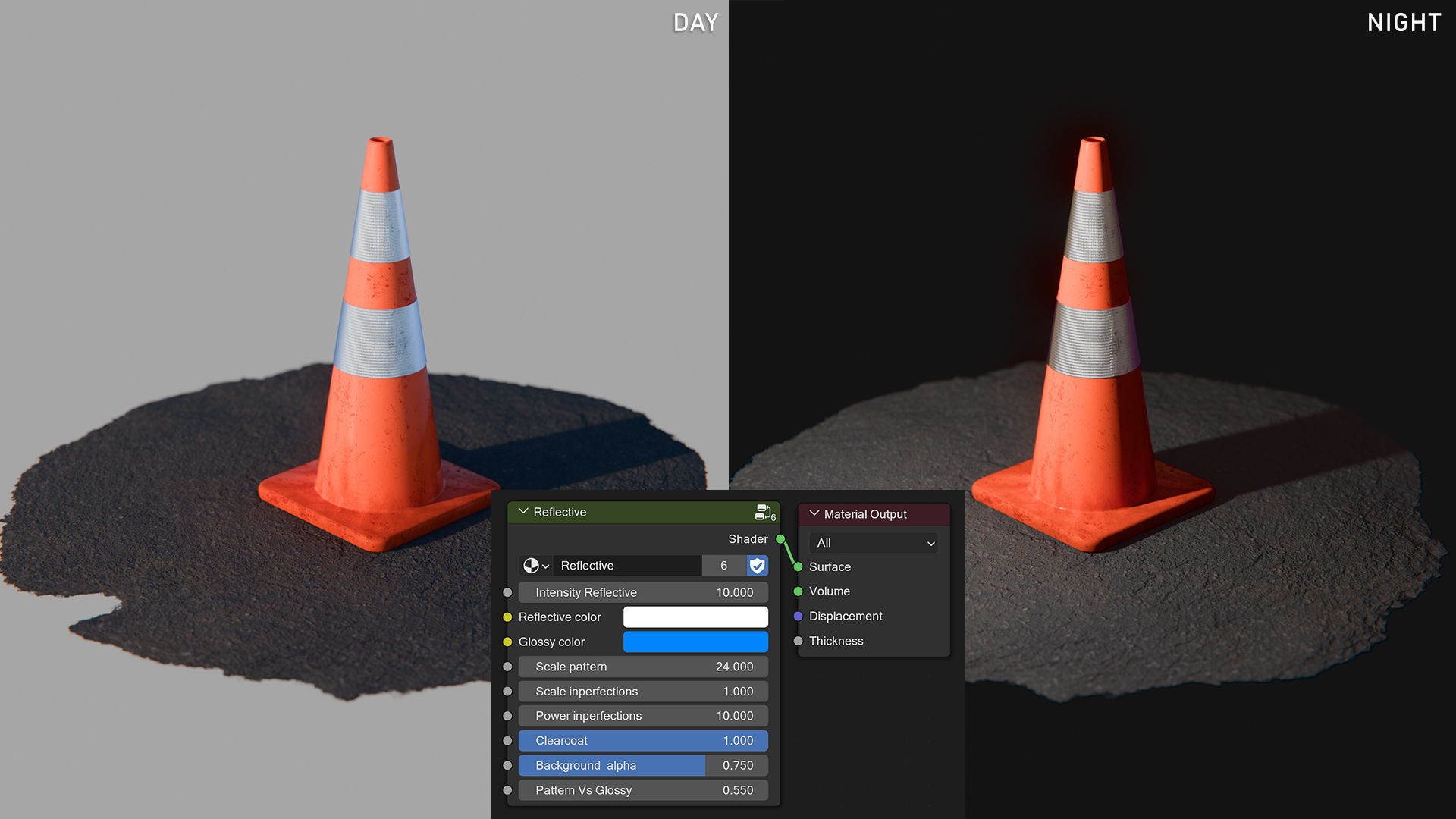Open the All target dropdown
The width and height of the screenshot is (1456, 819).
tap(874, 543)
